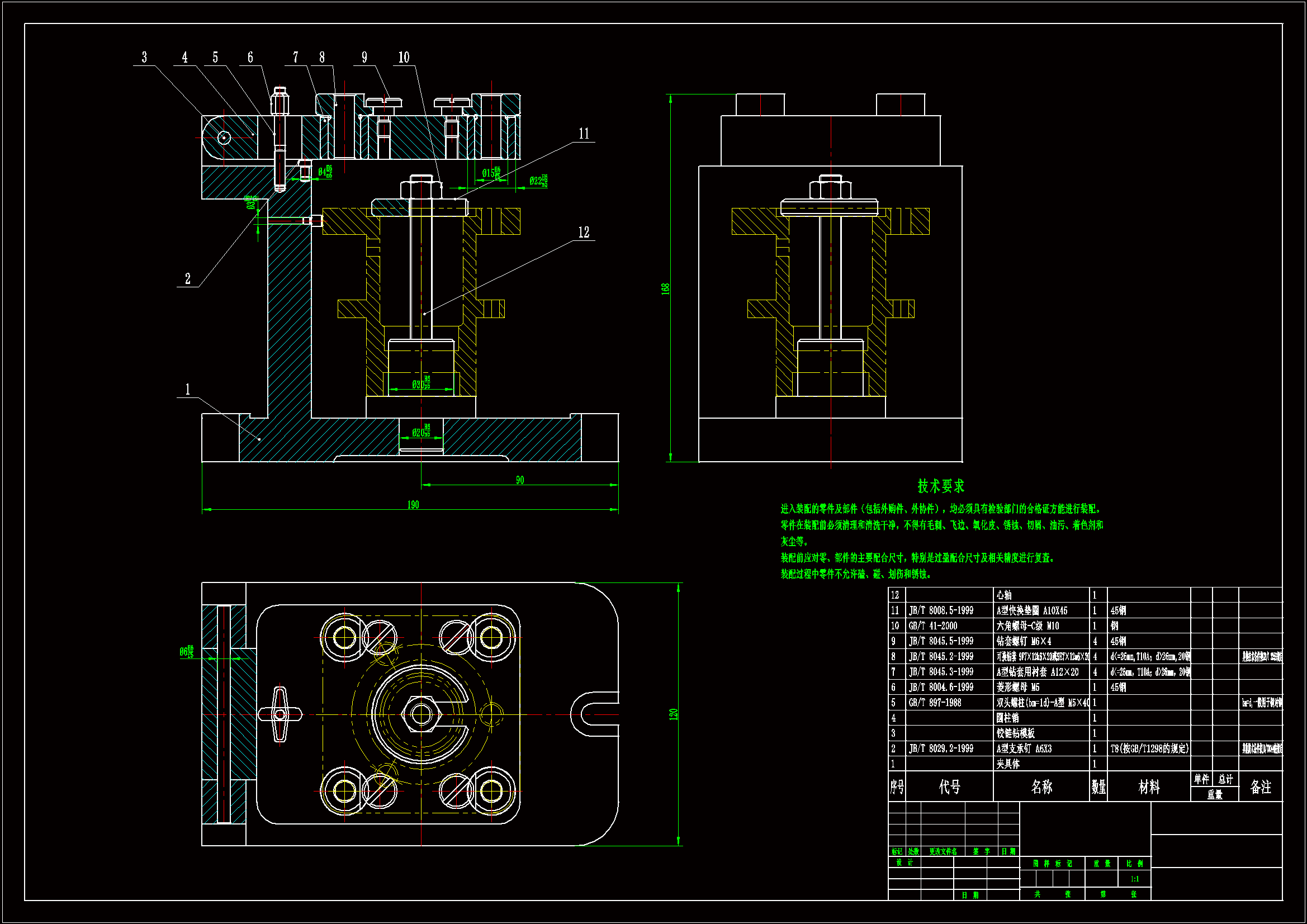This screenshot has height=924, width=1307.
Task: Select the 190 overall length dimension
Action: 413,504
